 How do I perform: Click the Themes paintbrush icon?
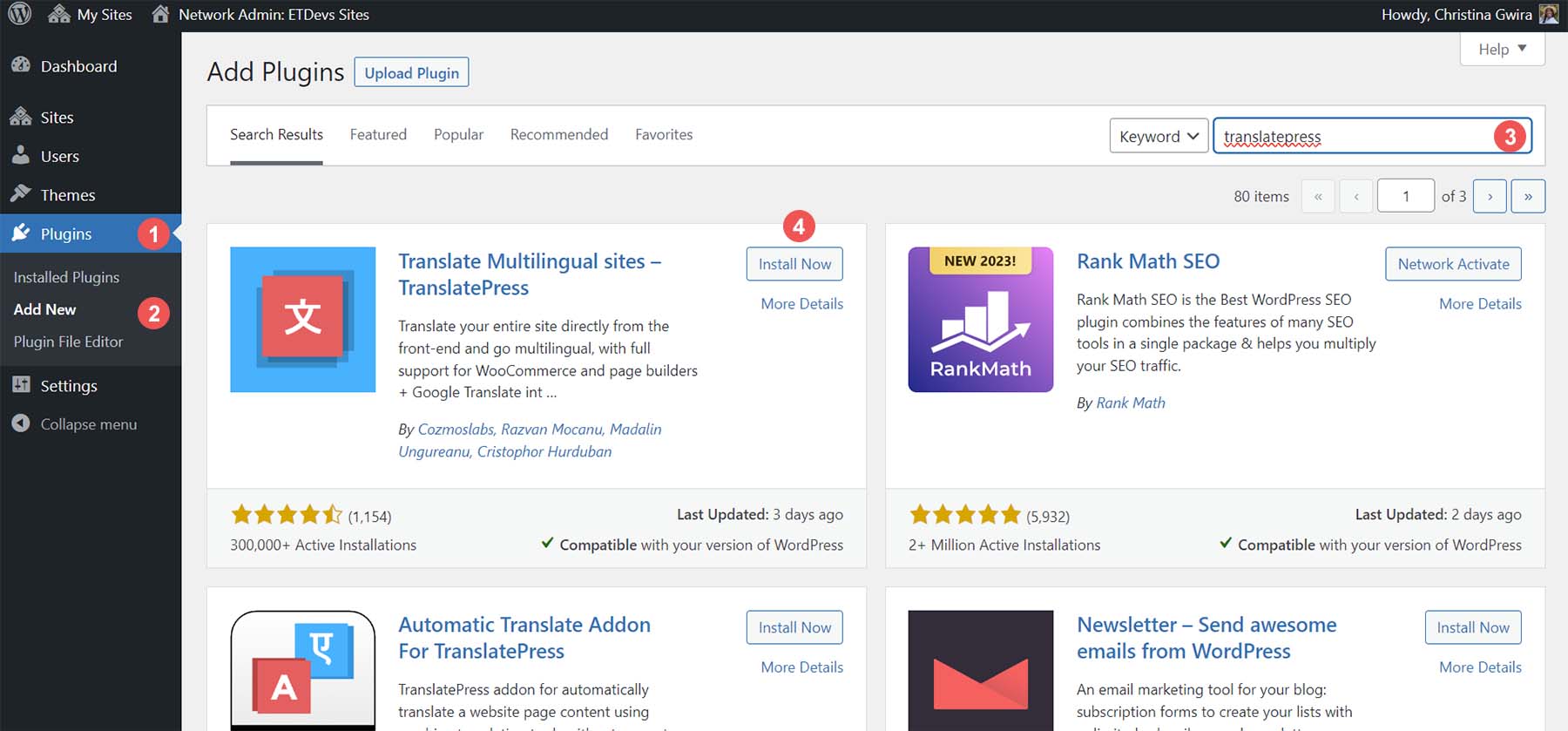[x=21, y=194]
